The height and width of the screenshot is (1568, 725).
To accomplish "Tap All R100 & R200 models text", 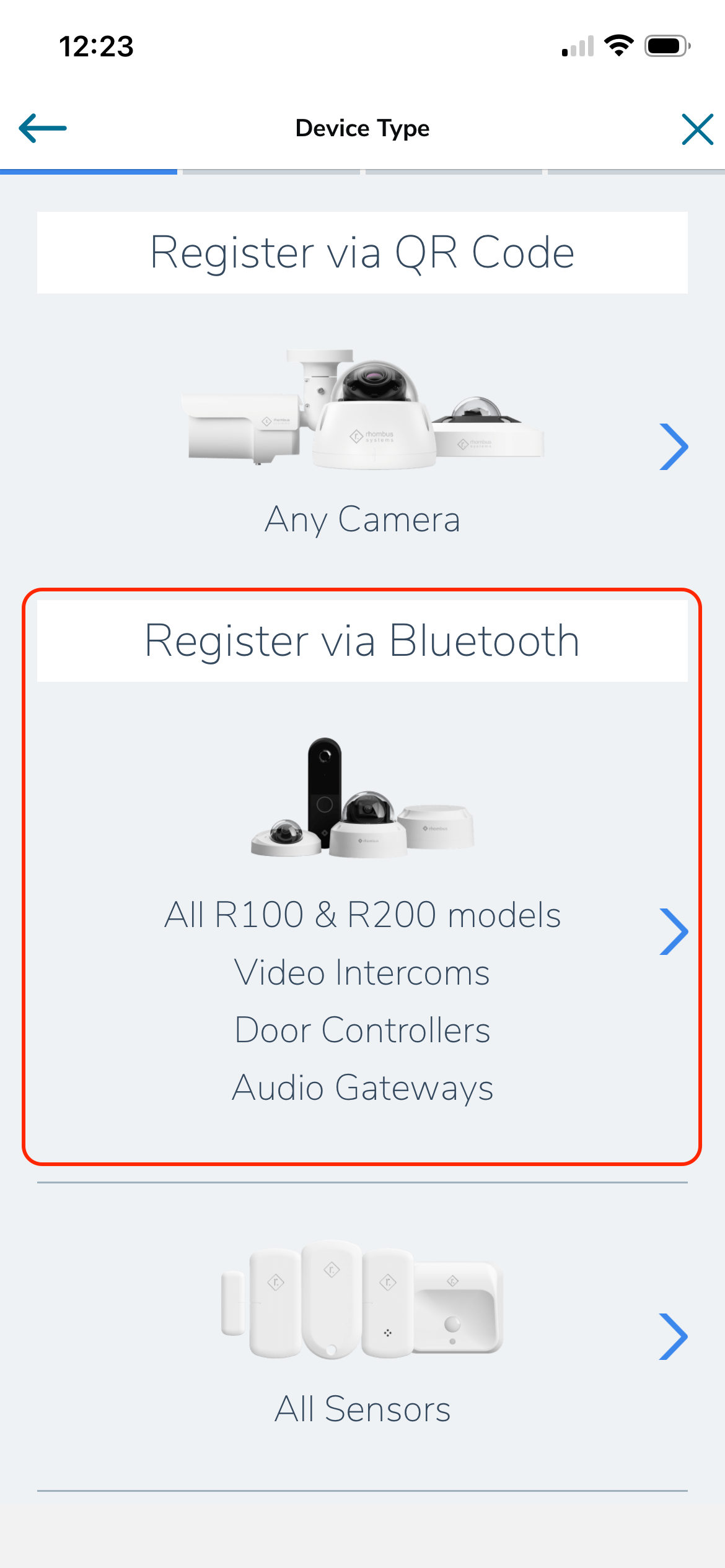I will (362, 915).
